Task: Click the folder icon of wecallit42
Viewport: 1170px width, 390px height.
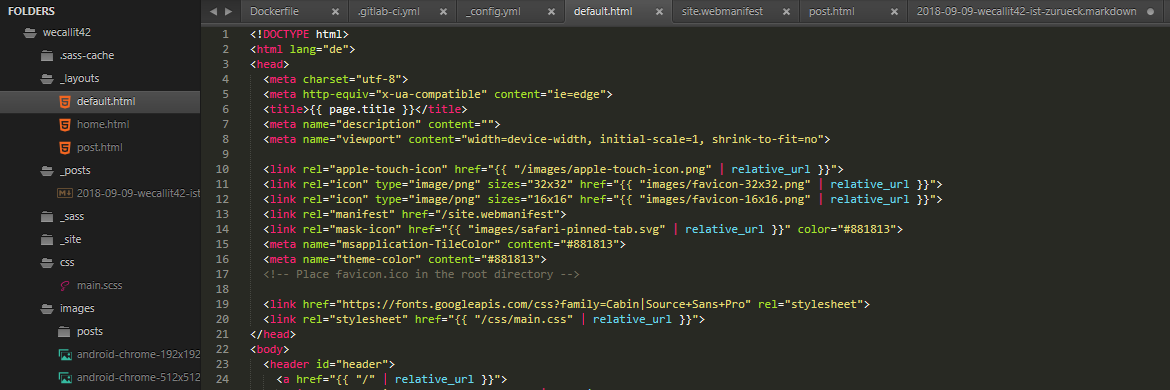Action: coord(29,32)
